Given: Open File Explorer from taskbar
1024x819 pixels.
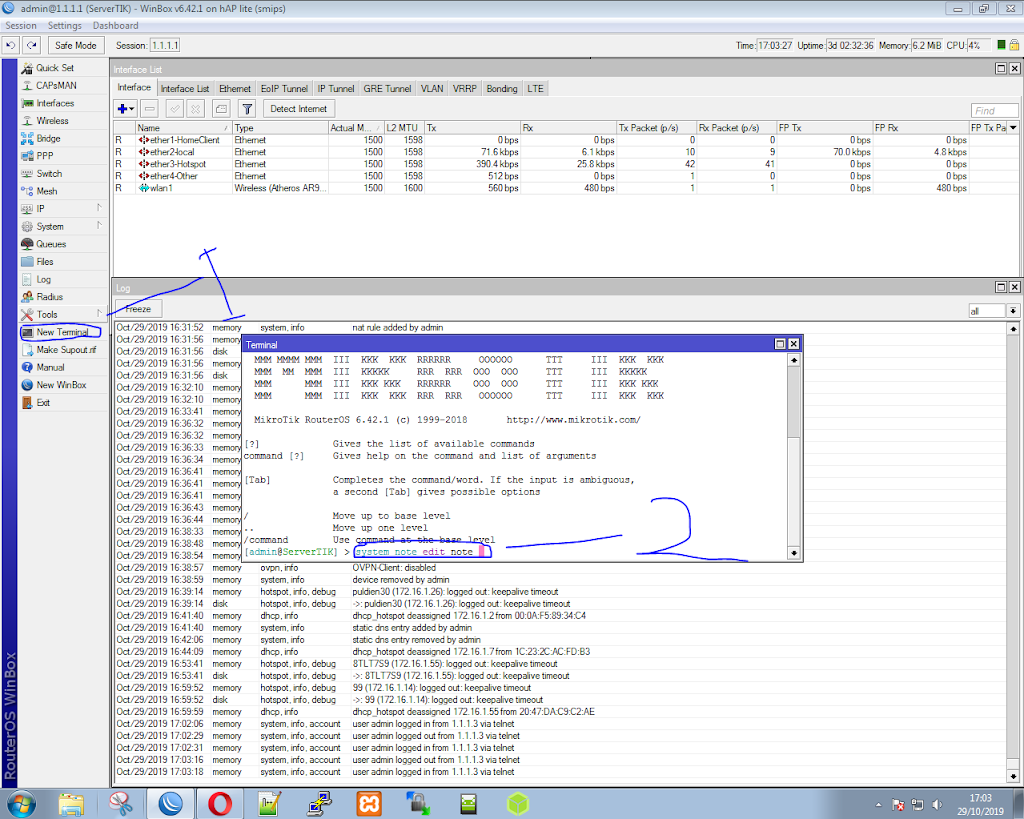Looking at the screenshot, I should point(71,804).
